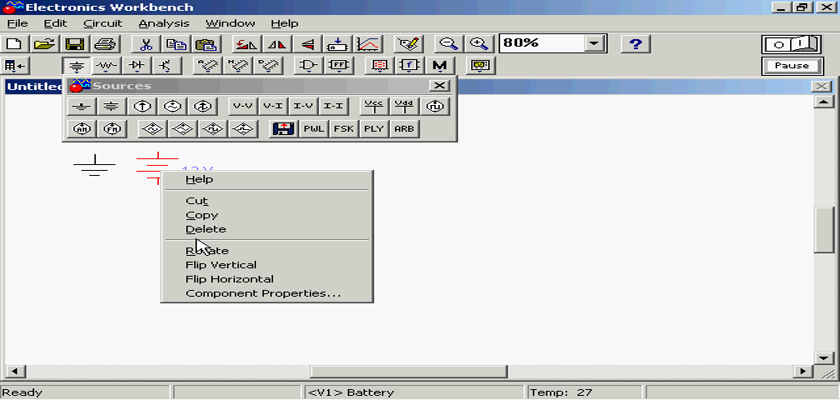The height and width of the screenshot is (400, 840).
Task: Open the Basic resistor parts bin
Action: (x=107, y=66)
